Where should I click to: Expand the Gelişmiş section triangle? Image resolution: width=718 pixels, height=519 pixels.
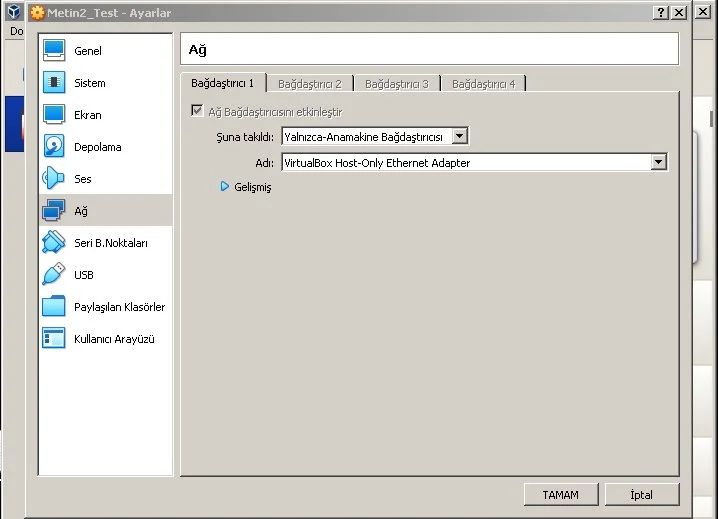click(224, 186)
